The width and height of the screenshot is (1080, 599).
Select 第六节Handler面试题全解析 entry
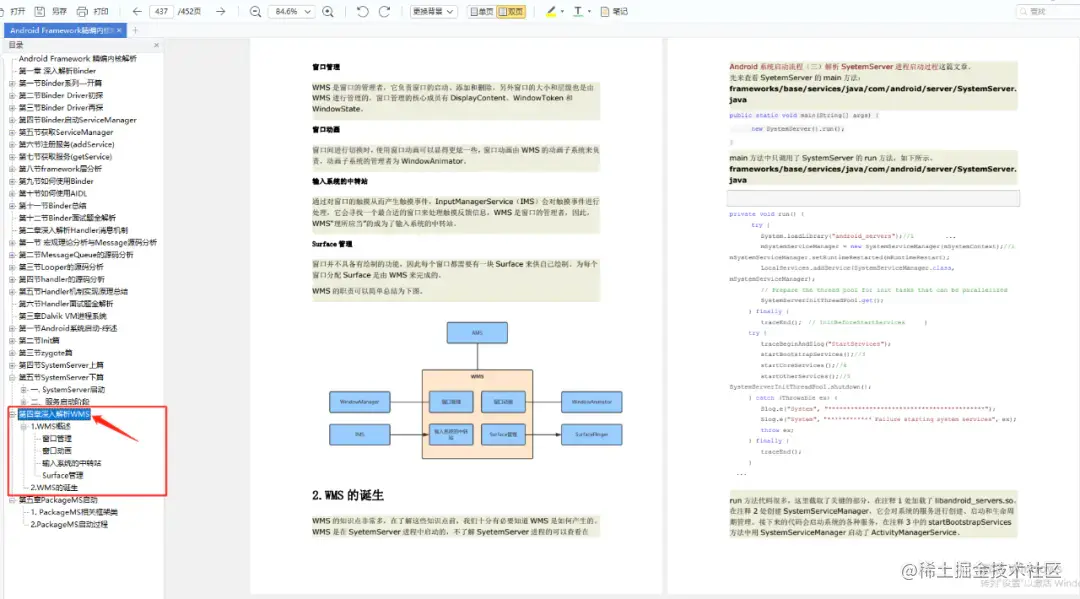65,304
